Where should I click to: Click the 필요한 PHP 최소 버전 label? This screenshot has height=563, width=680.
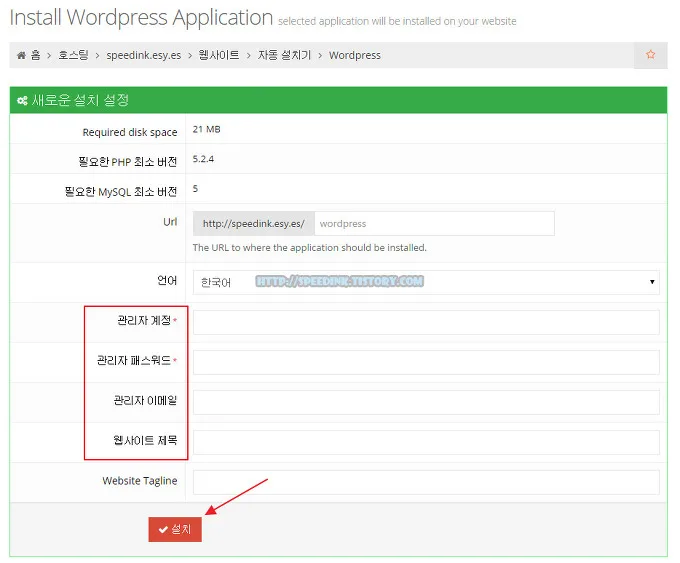tap(128, 162)
